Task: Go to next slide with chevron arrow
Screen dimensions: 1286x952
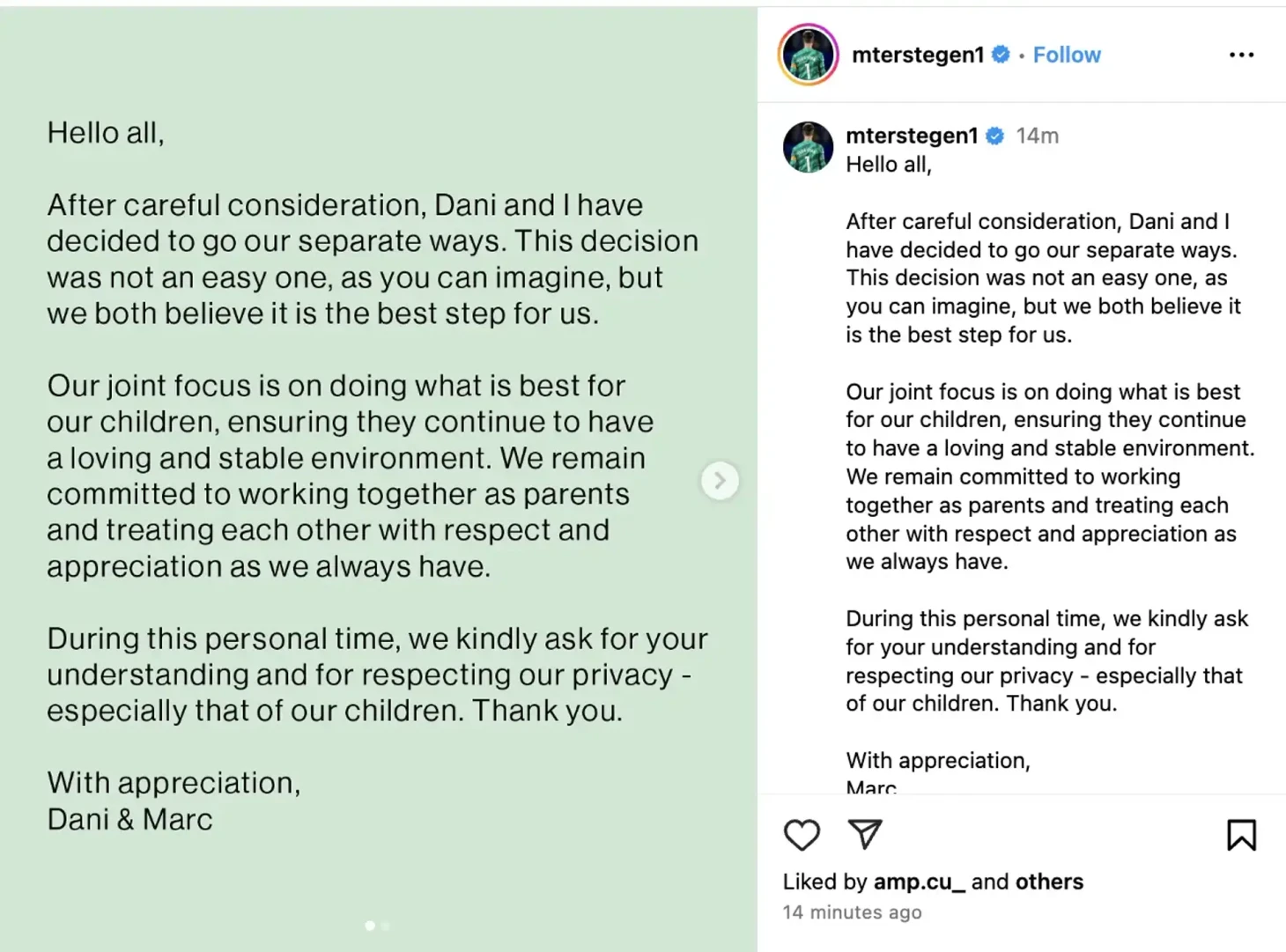Action: tap(720, 480)
